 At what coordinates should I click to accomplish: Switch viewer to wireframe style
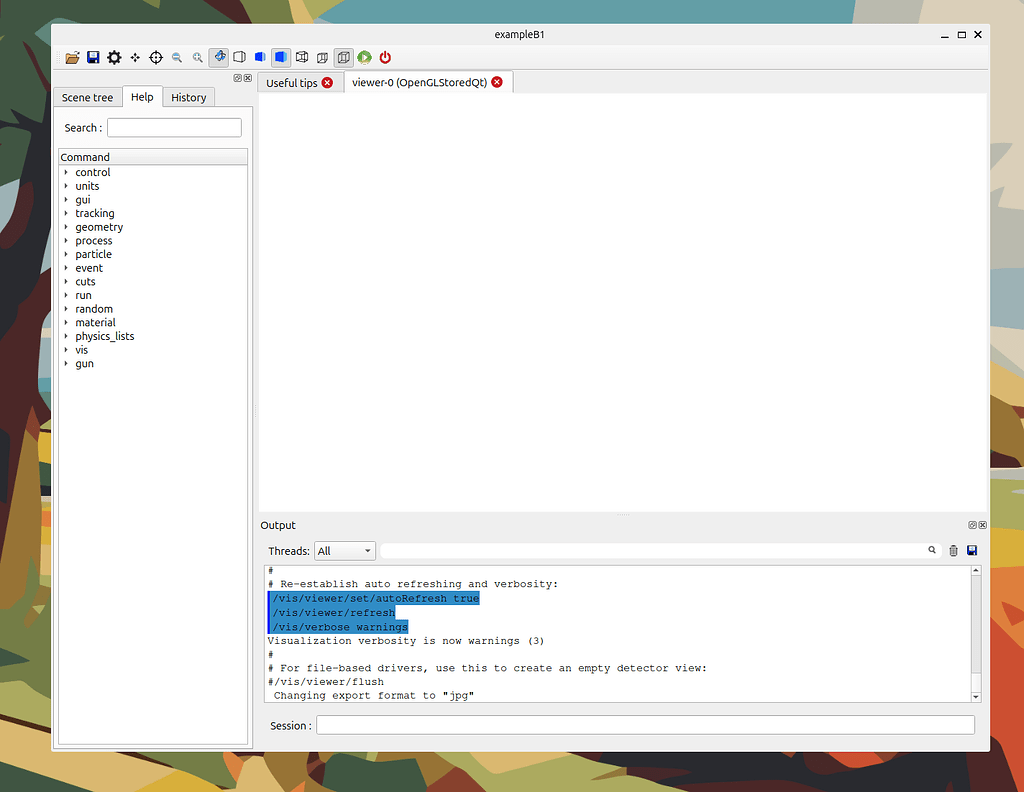click(x=239, y=57)
